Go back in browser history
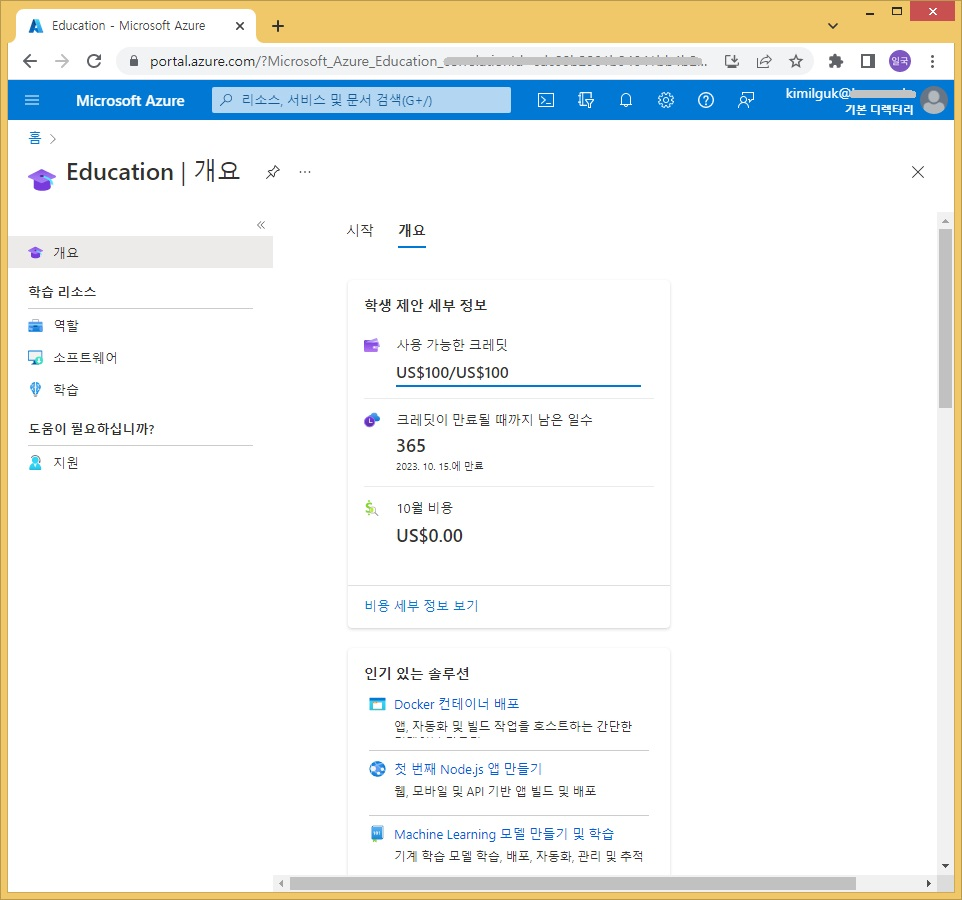 30,61
